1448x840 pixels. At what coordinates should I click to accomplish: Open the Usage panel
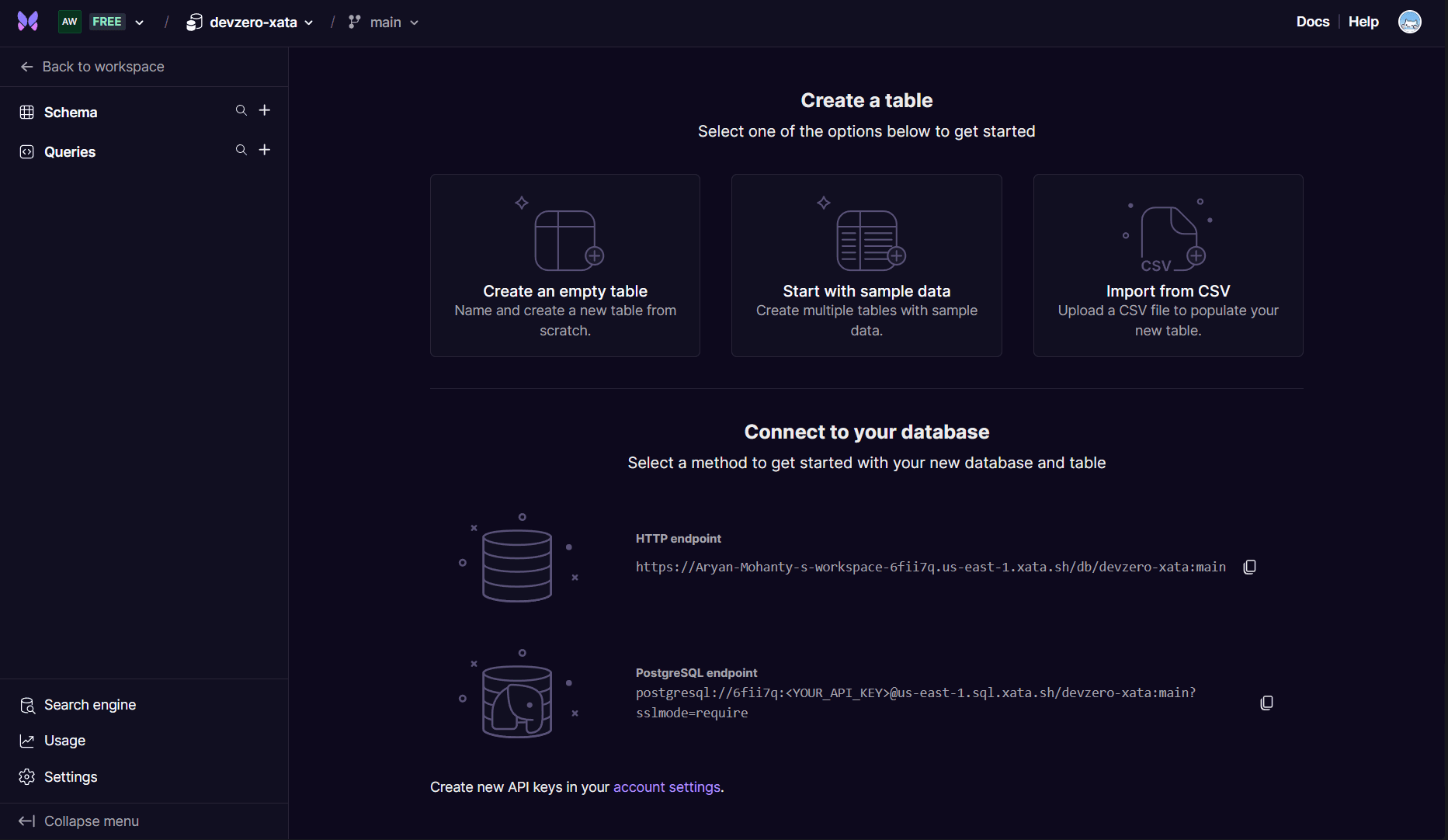tap(64, 740)
